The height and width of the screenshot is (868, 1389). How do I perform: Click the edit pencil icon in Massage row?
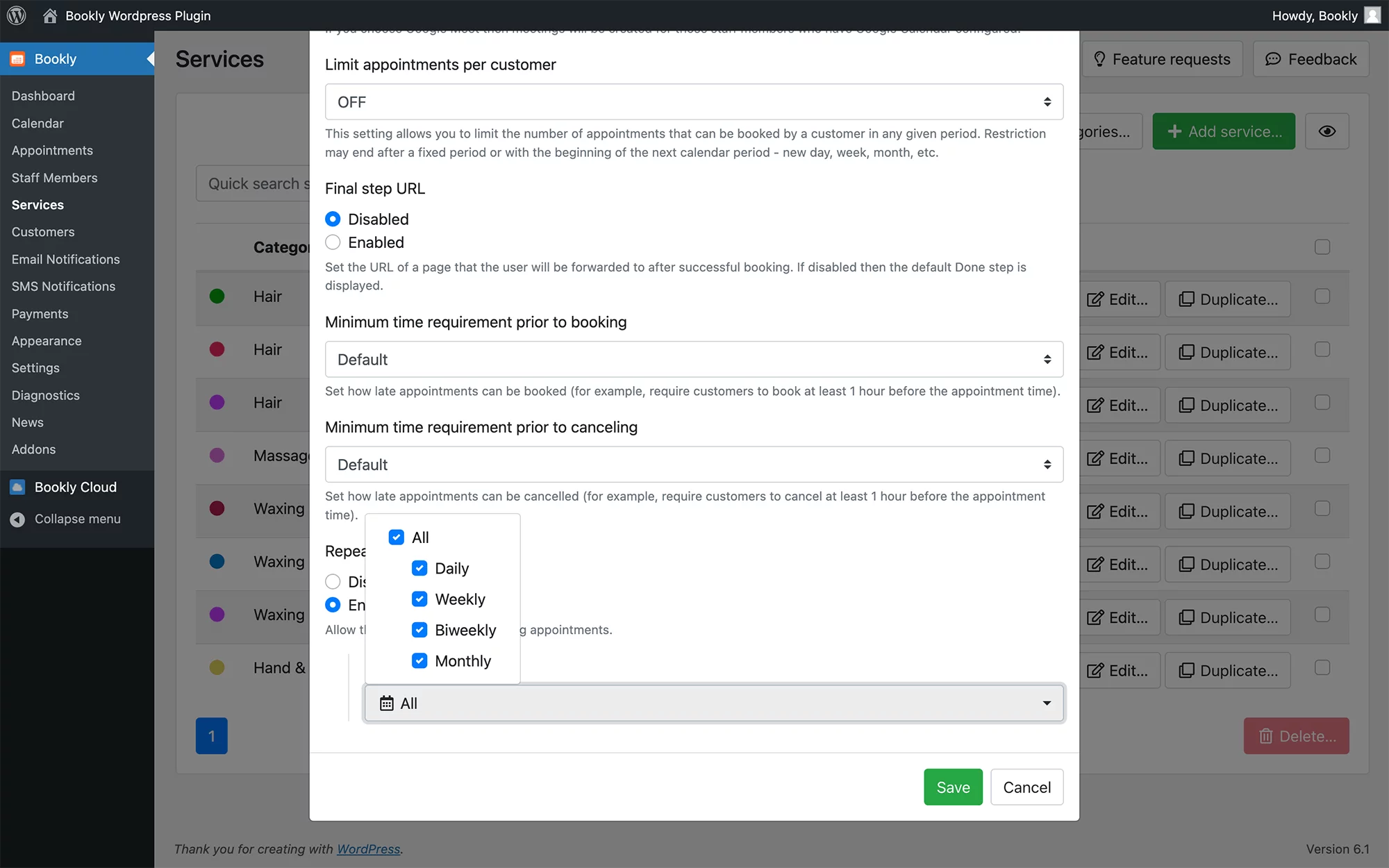(1095, 458)
